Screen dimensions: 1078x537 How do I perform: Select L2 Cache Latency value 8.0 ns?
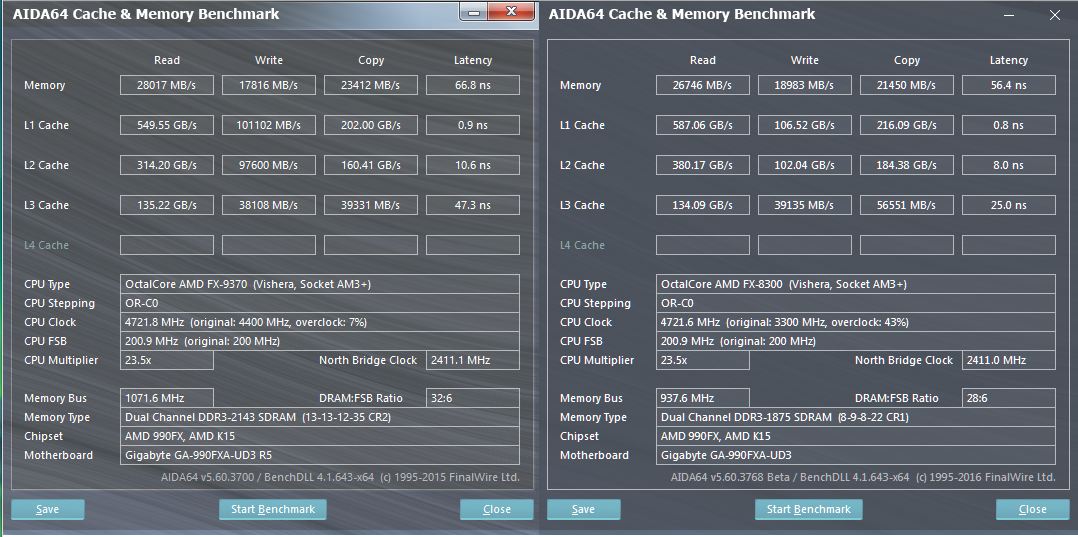[1009, 165]
